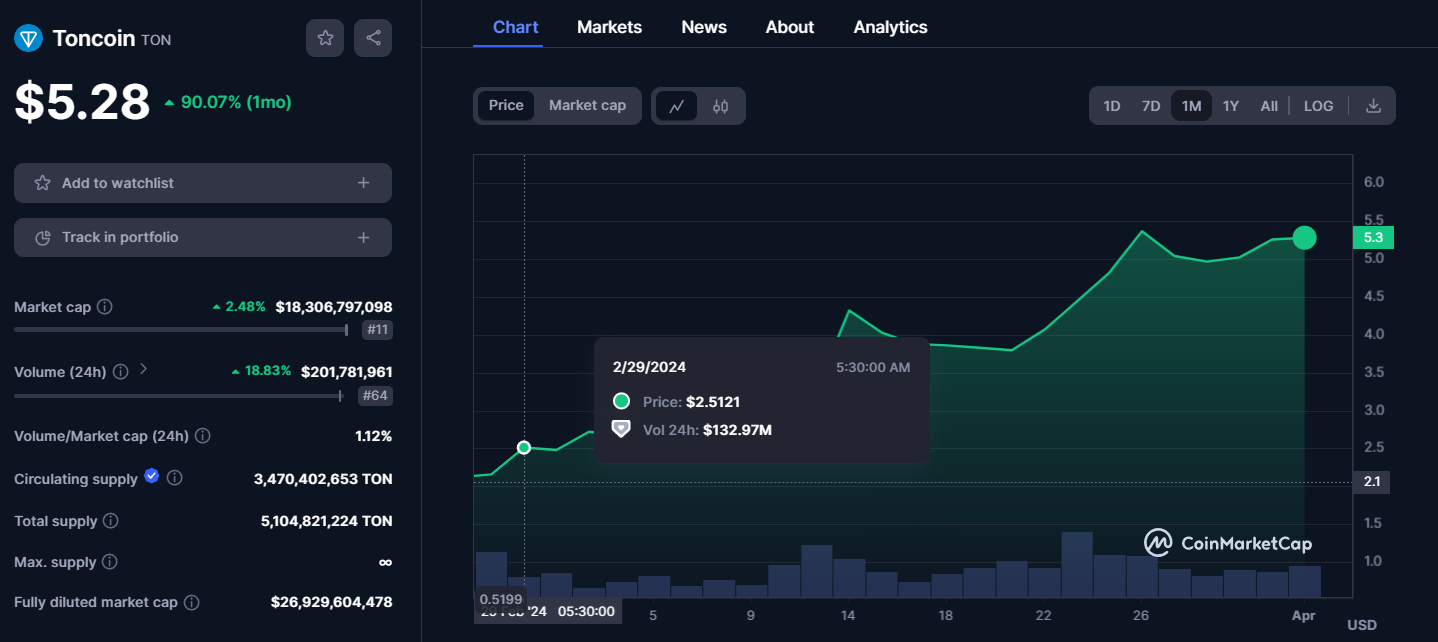Click the #64 volume rank badge
The height and width of the screenshot is (642, 1438).
(x=375, y=396)
